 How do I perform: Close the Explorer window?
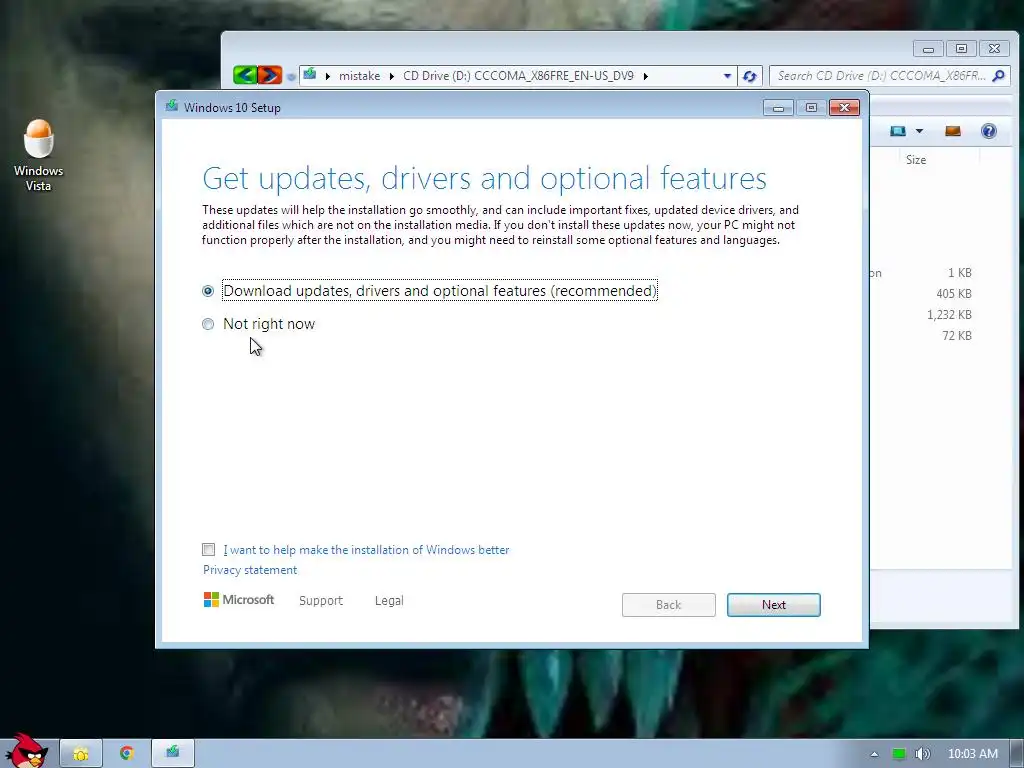995,49
